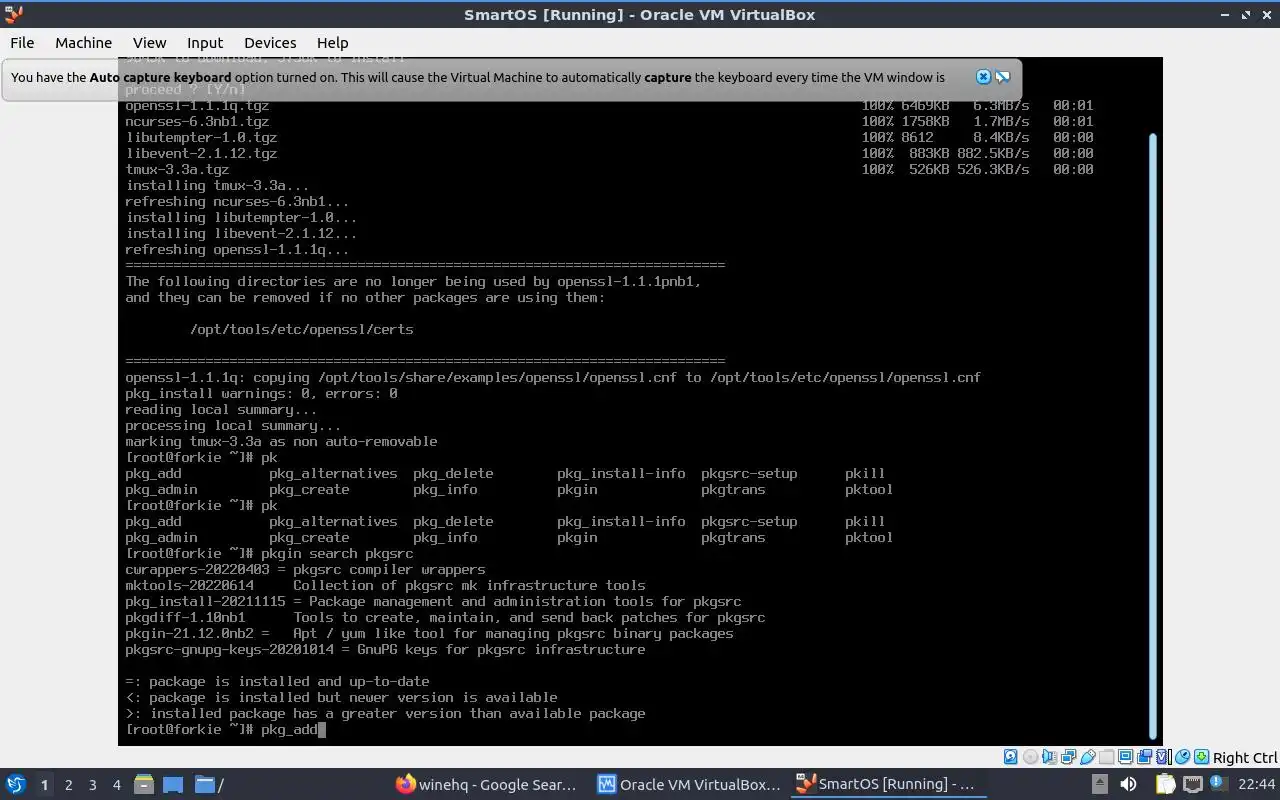Open the removable media eject tray icon
The height and width of the screenshot is (800, 1280).
click(x=1100, y=784)
